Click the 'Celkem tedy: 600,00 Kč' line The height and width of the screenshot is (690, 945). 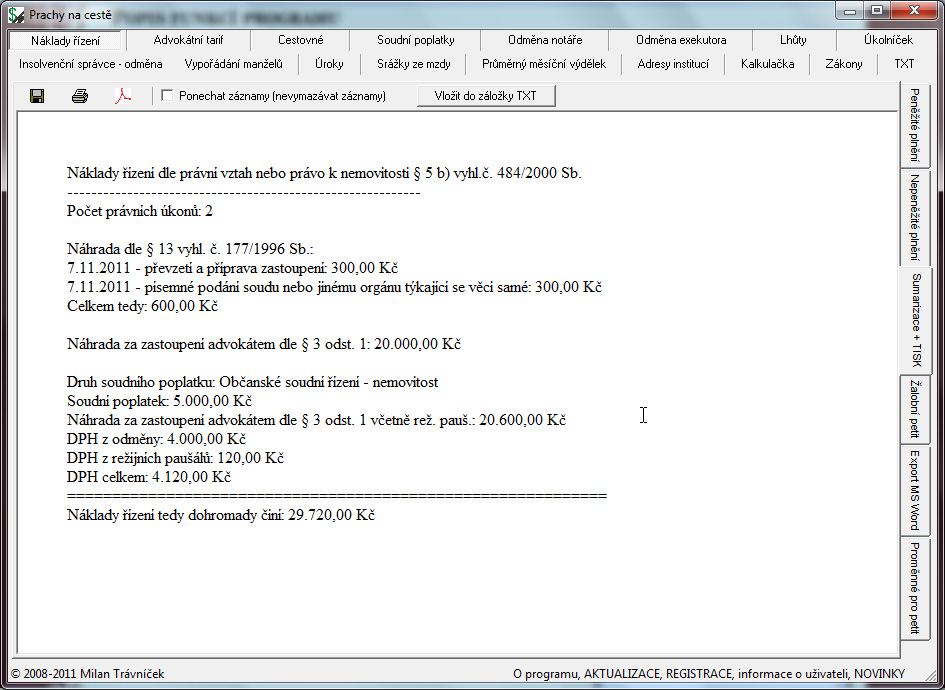142,306
